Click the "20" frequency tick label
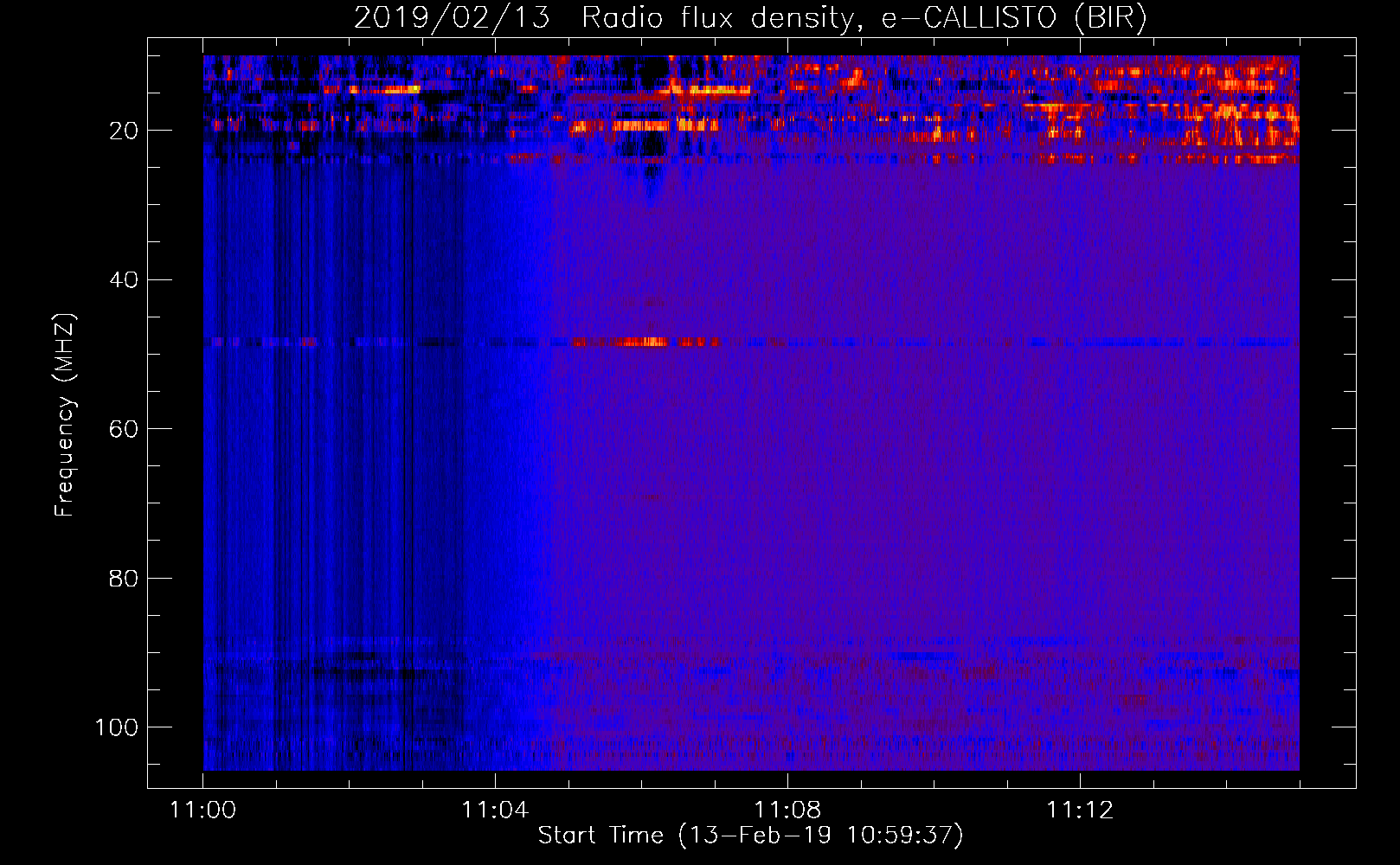The image size is (1400, 865). tap(124, 131)
